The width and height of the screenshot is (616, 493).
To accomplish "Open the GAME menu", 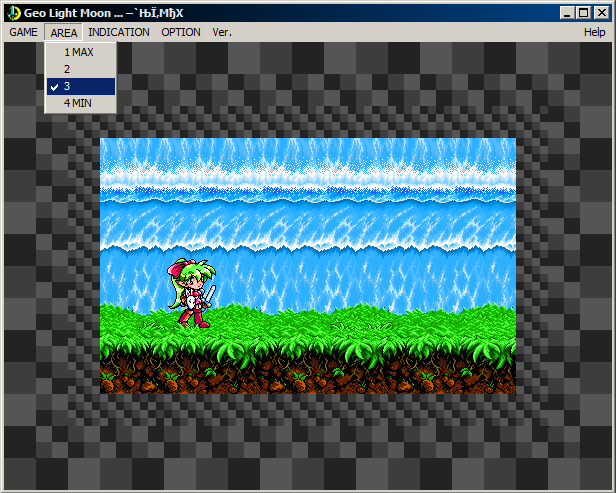I will coord(24,32).
